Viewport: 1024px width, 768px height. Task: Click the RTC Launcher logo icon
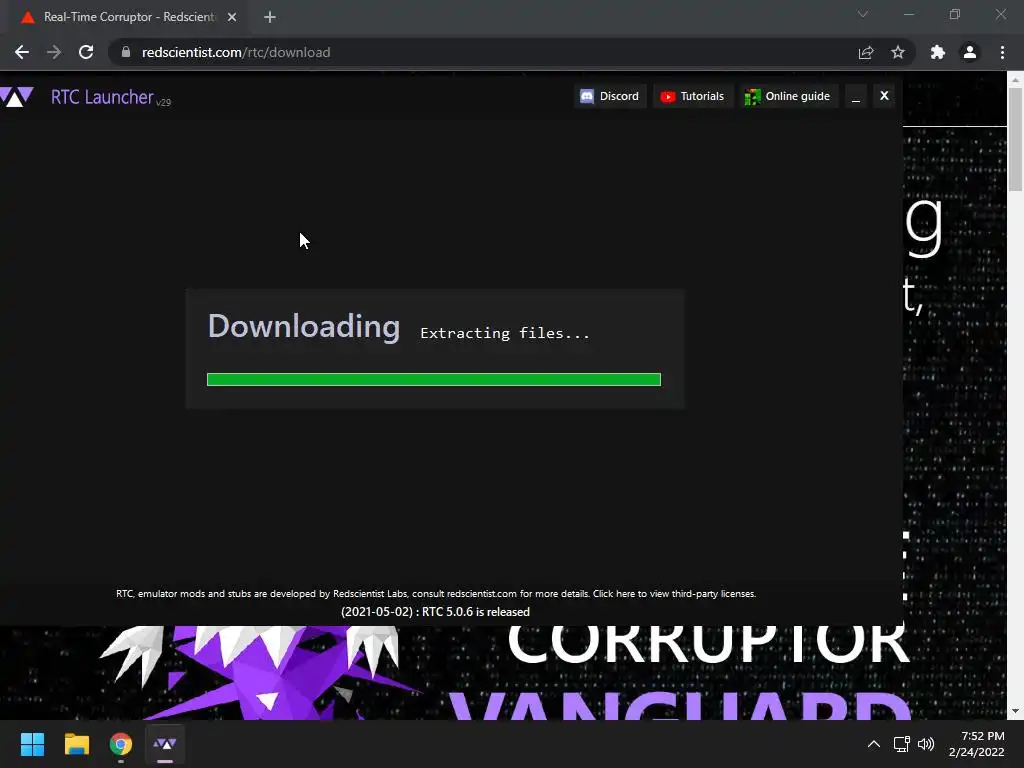click(x=17, y=97)
